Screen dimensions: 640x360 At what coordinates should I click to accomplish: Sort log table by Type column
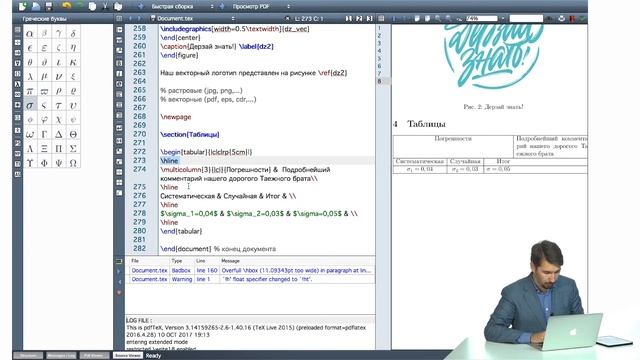pos(182,261)
